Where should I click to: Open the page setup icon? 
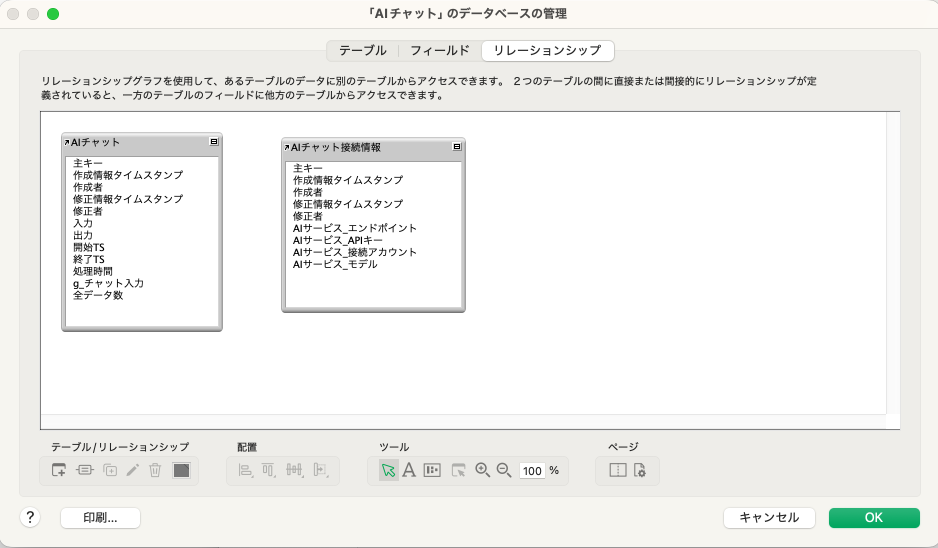point(639,470)
